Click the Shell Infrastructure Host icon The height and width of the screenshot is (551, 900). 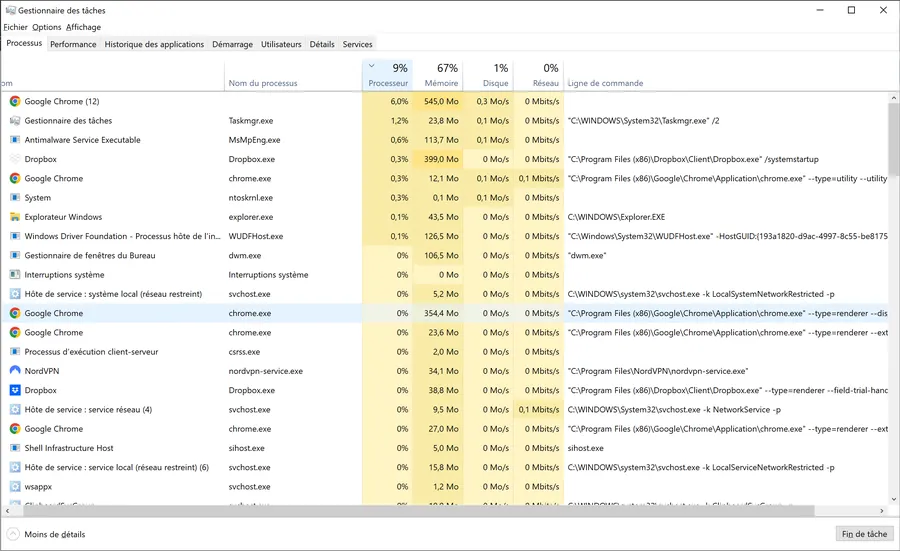click(15, 448)
